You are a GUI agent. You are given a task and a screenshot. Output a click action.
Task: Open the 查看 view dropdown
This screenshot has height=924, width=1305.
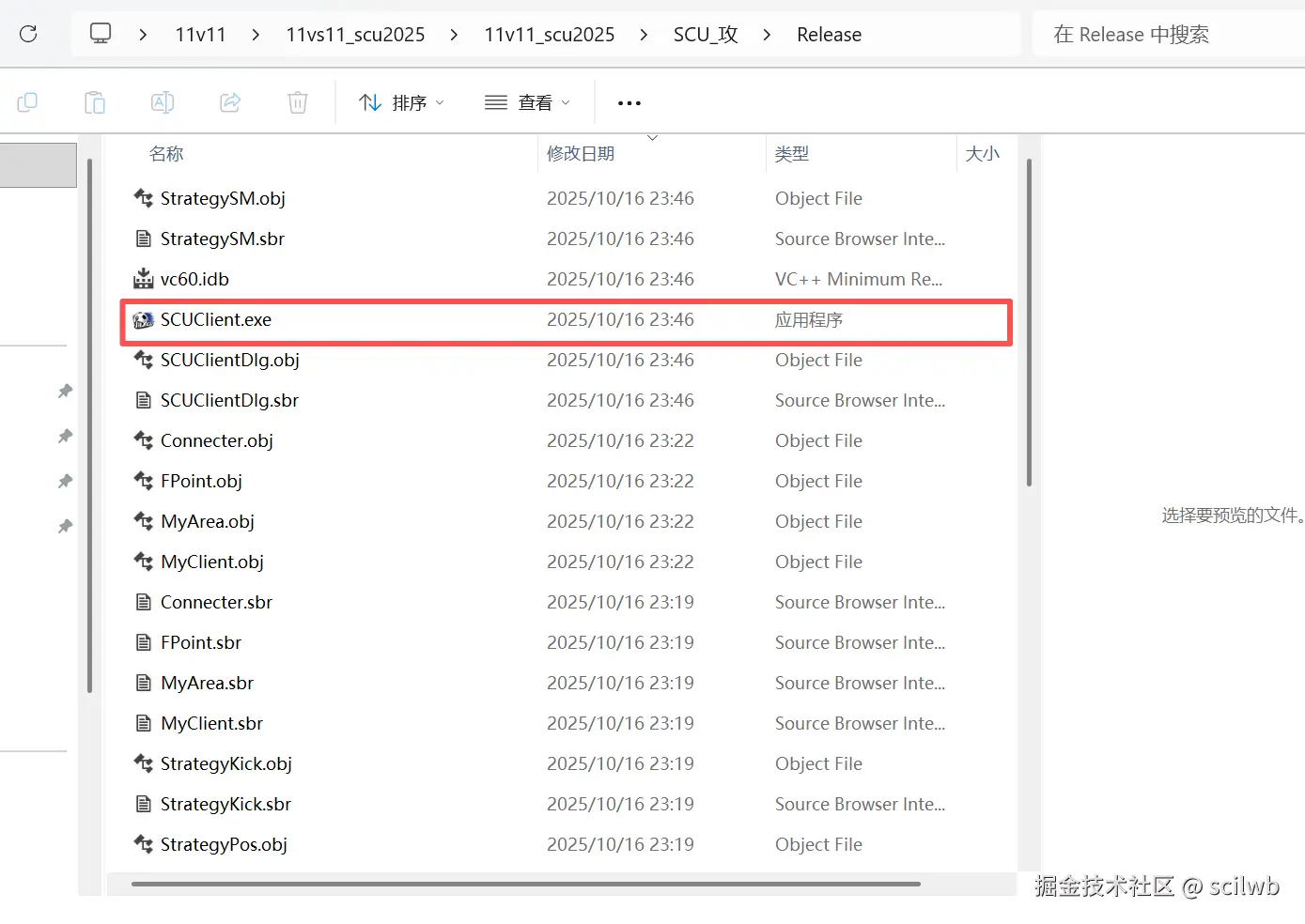pyautogui.click(x=527, y=102)
